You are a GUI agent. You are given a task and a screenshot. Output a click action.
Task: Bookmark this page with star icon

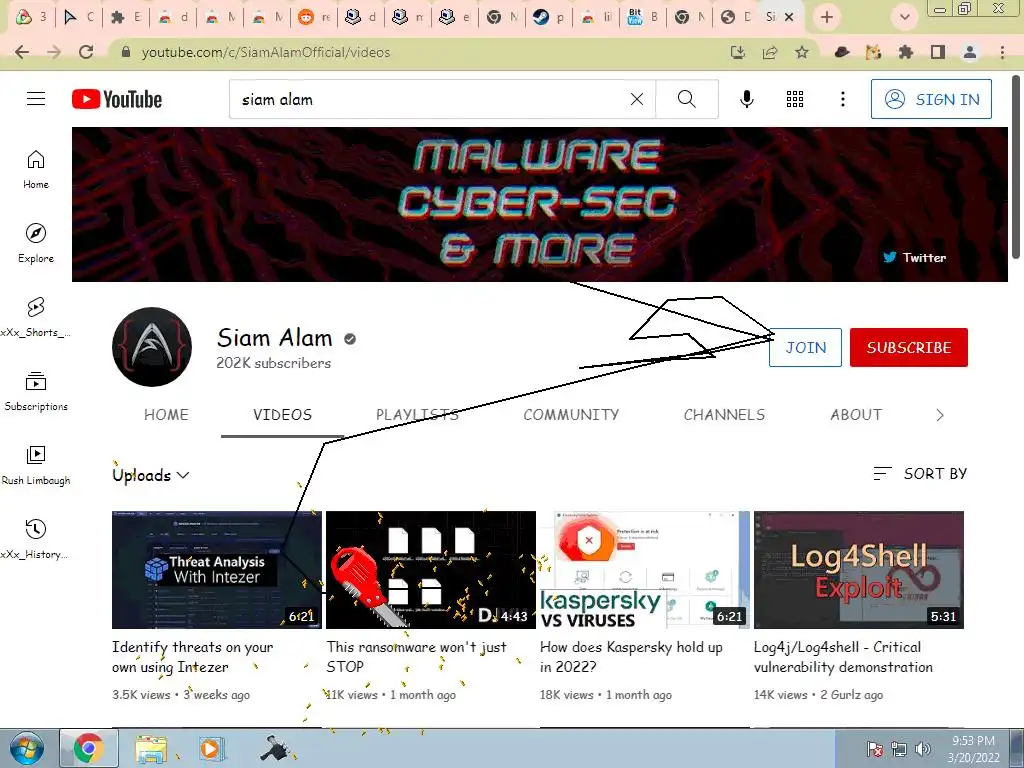pyautogui.click(x=802, y=52)
